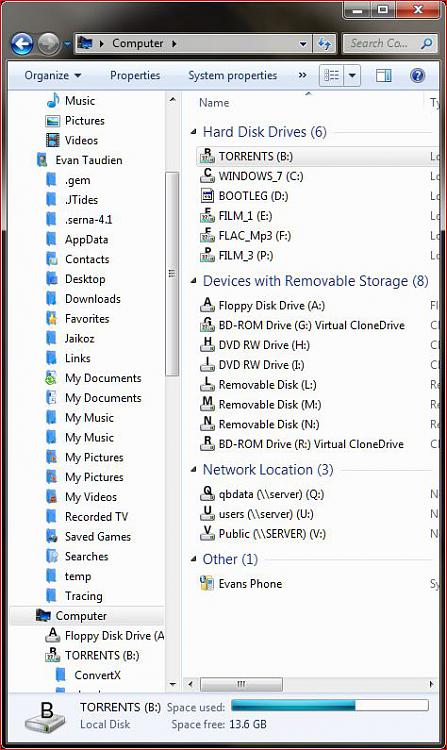
Task: Open the ConvertX folder
Action: (x=98, y=675)
